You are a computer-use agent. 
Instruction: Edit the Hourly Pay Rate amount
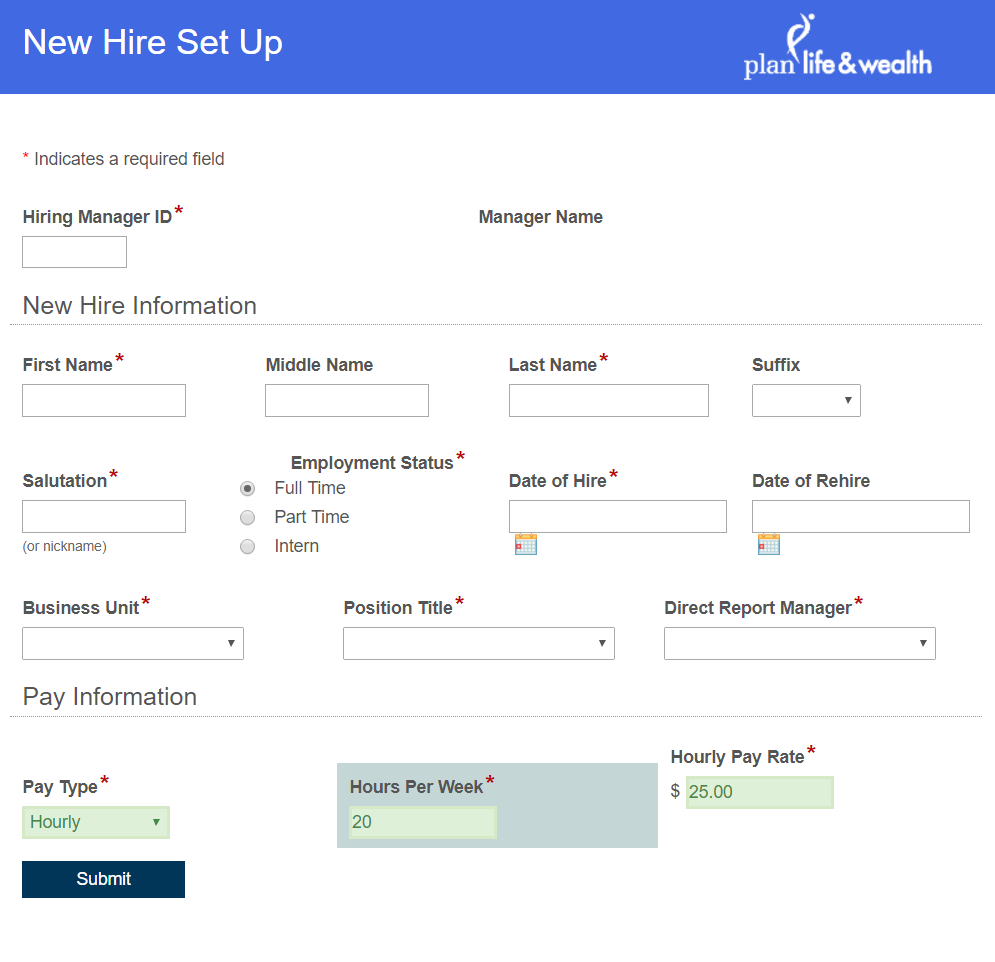(759, 793)
